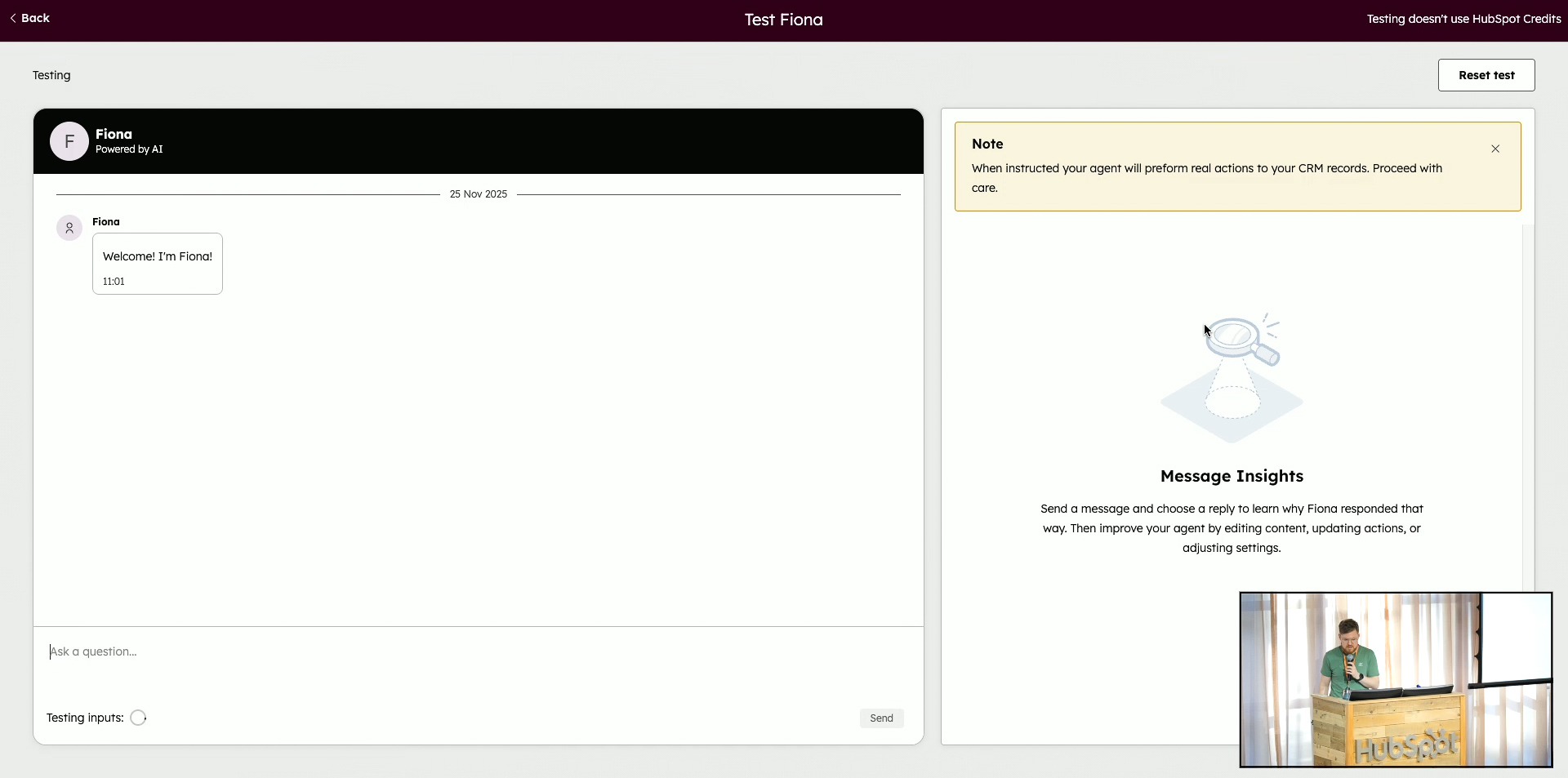Screen dimensions: 1568x778
Task: Dismiss the yellow Note banner
Action: pyautogui.click(x=1495, y=149)
